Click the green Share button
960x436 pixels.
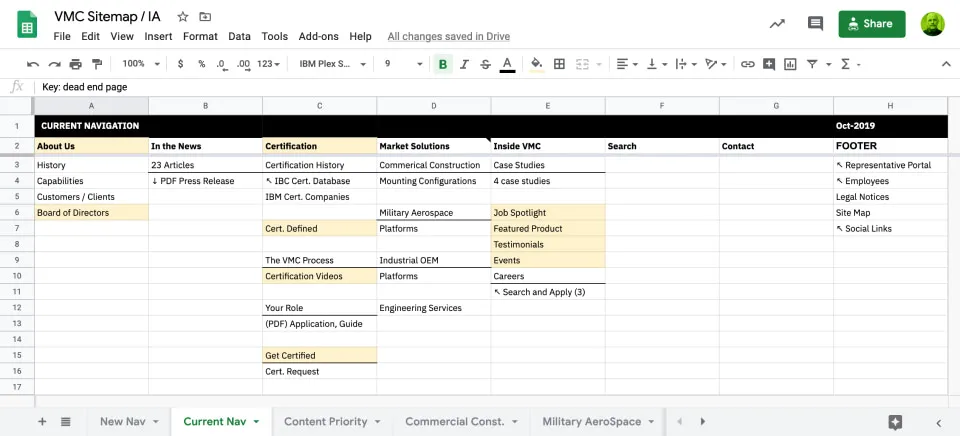pyautogui.click(x=871, y=24)
